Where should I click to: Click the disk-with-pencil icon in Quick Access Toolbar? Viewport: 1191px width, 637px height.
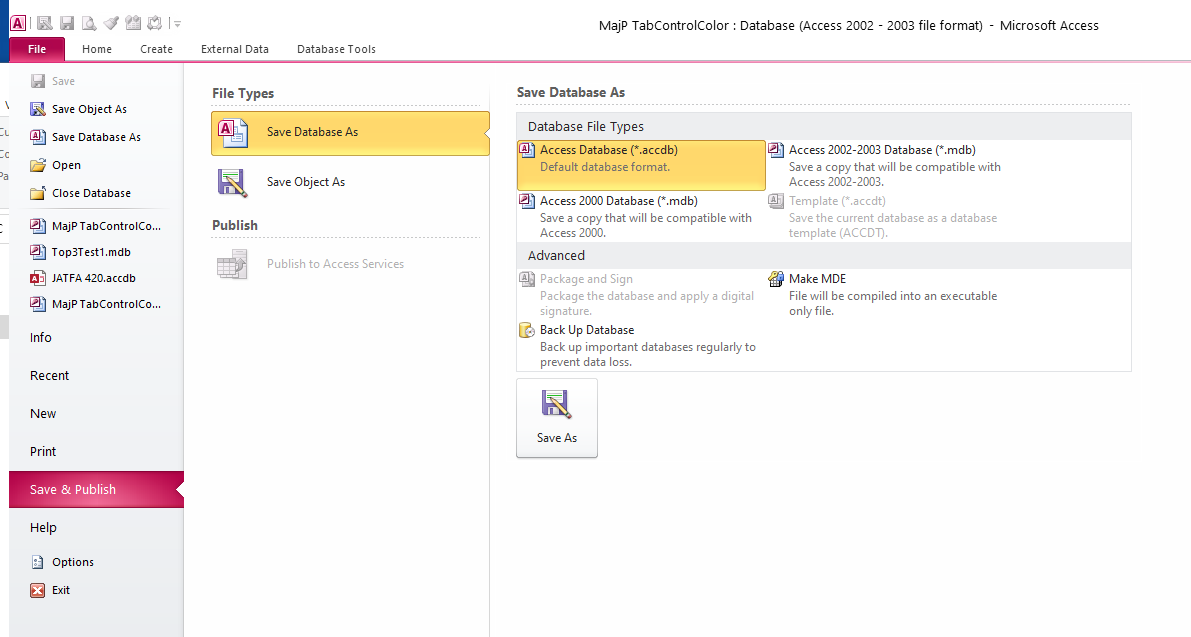click(45, 24)
